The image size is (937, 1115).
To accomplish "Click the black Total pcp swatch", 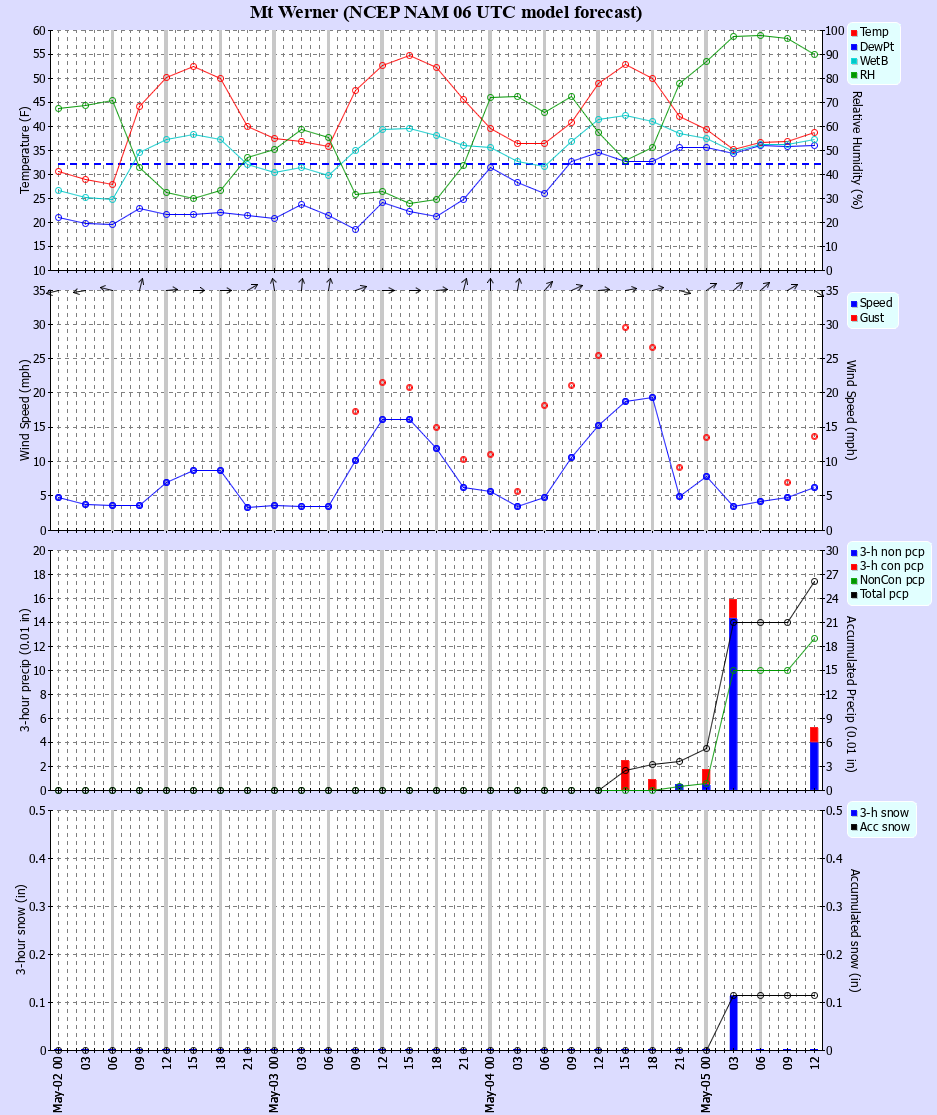I will (854, 594).
